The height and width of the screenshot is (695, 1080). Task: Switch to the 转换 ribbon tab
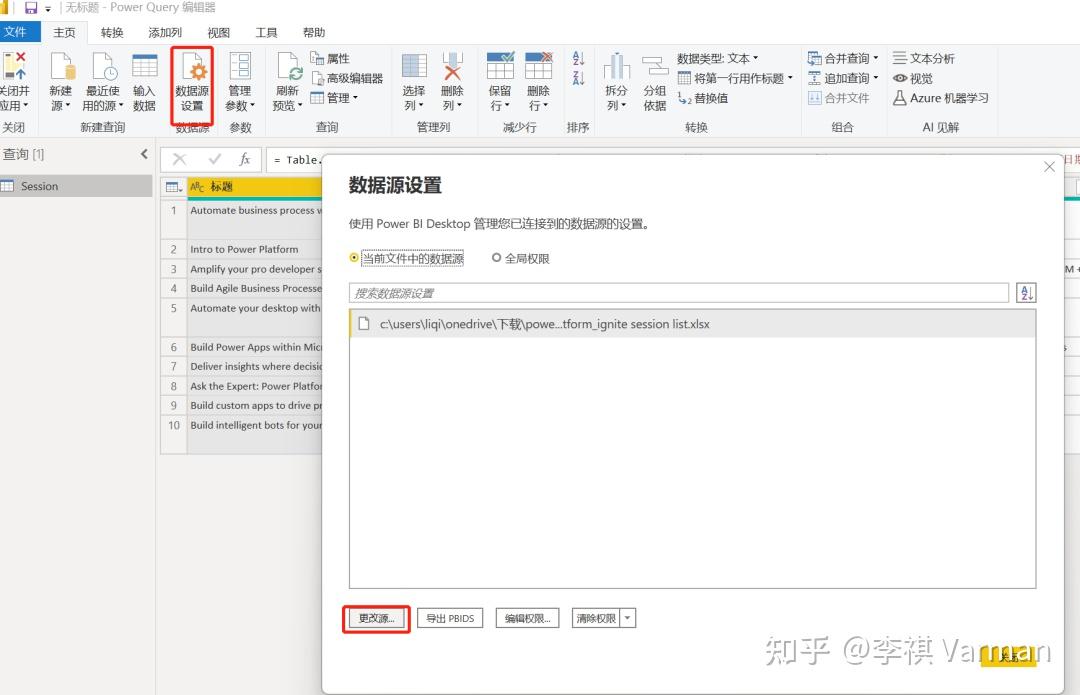click(112, 31)
